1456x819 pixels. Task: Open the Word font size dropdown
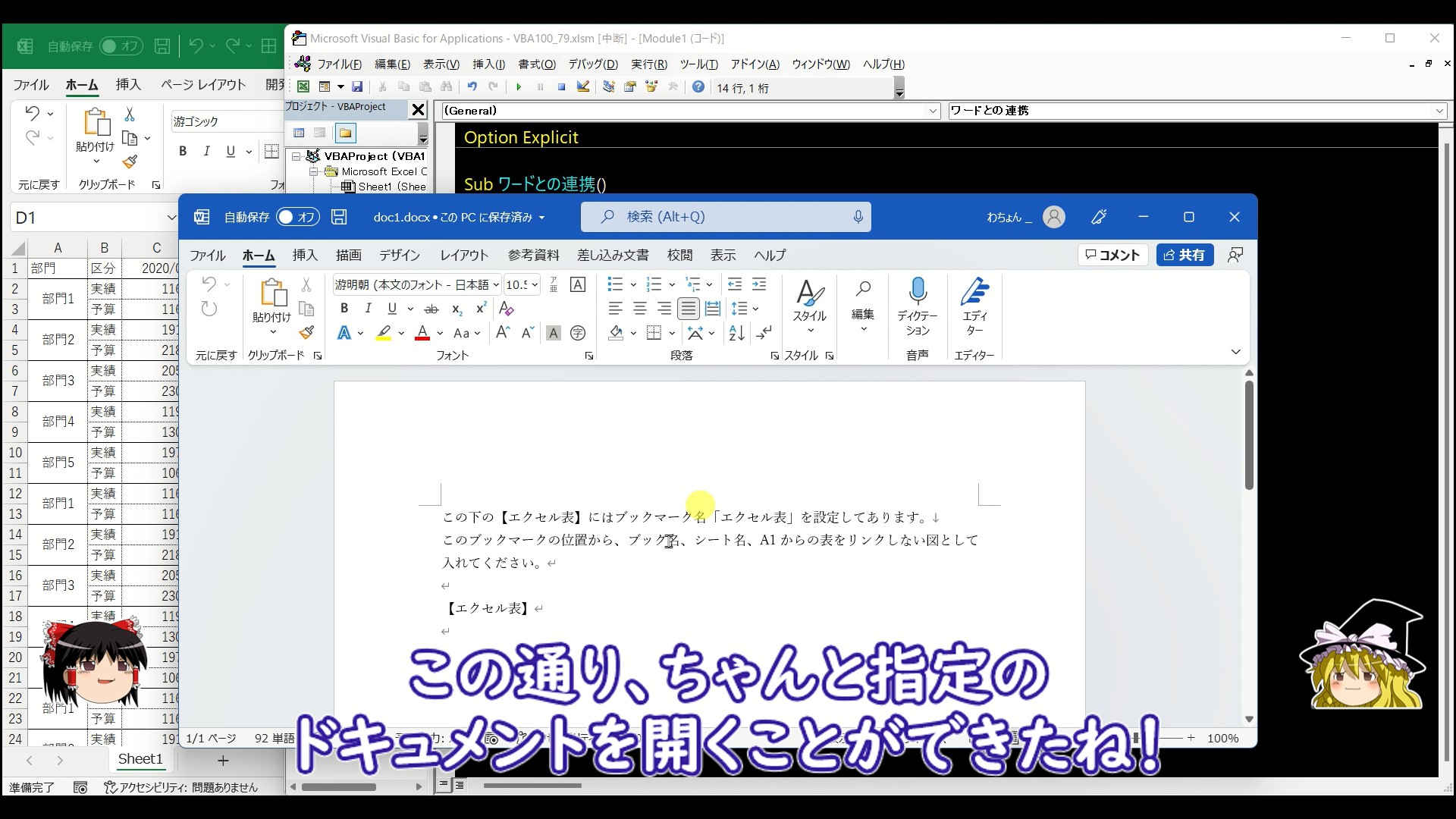click(x=535, y=285)
